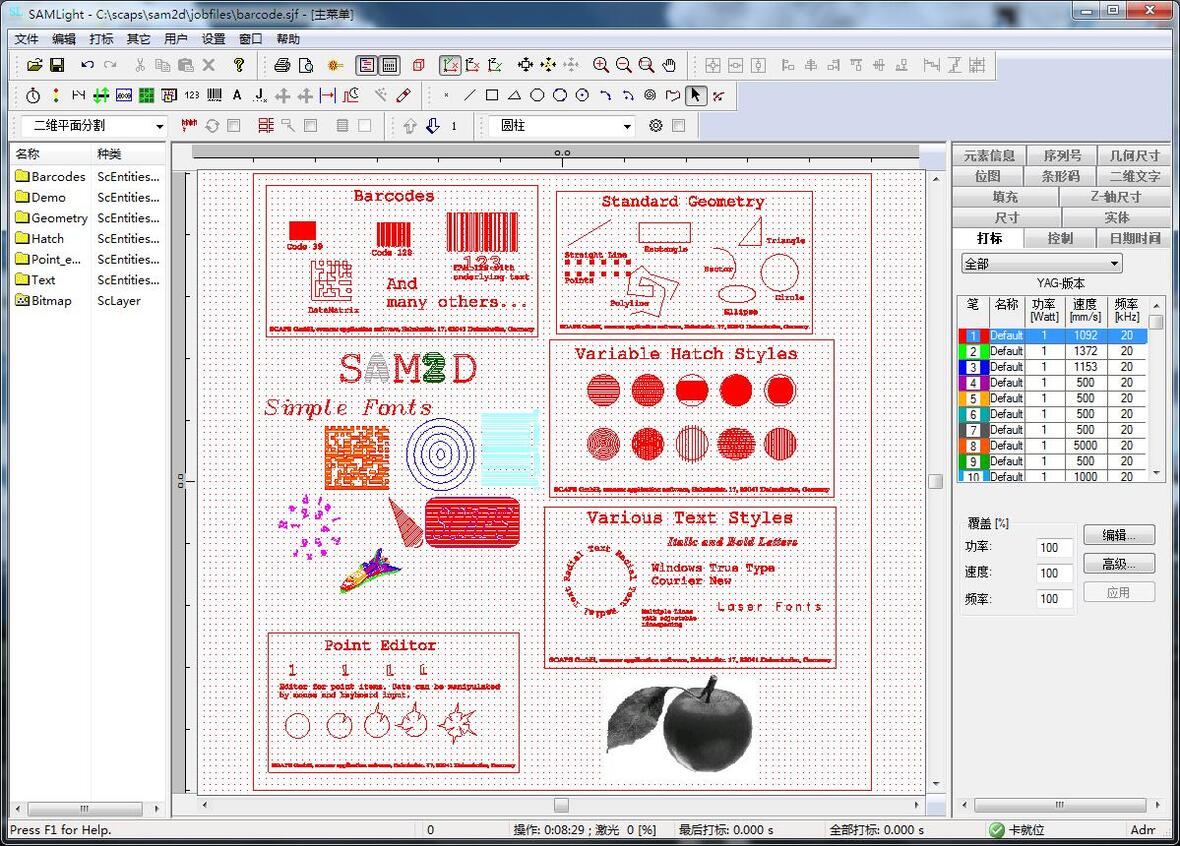Save the job with the floppy icon
This screenshot has height=846, width=1180.
pos(57,65)
